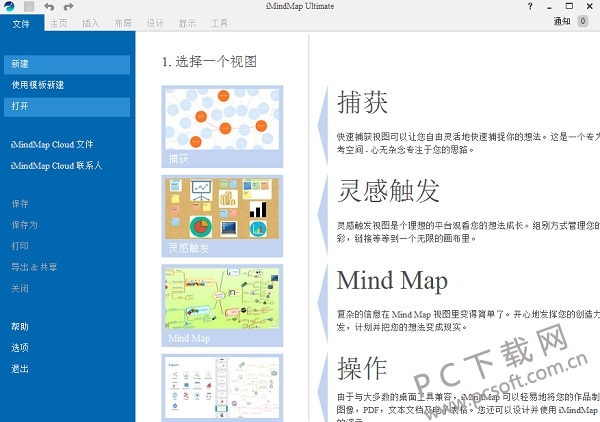This screenshot has width=600, height=422.
Task: Select the Mind Map view thumbnail
Action: [222, 305]
